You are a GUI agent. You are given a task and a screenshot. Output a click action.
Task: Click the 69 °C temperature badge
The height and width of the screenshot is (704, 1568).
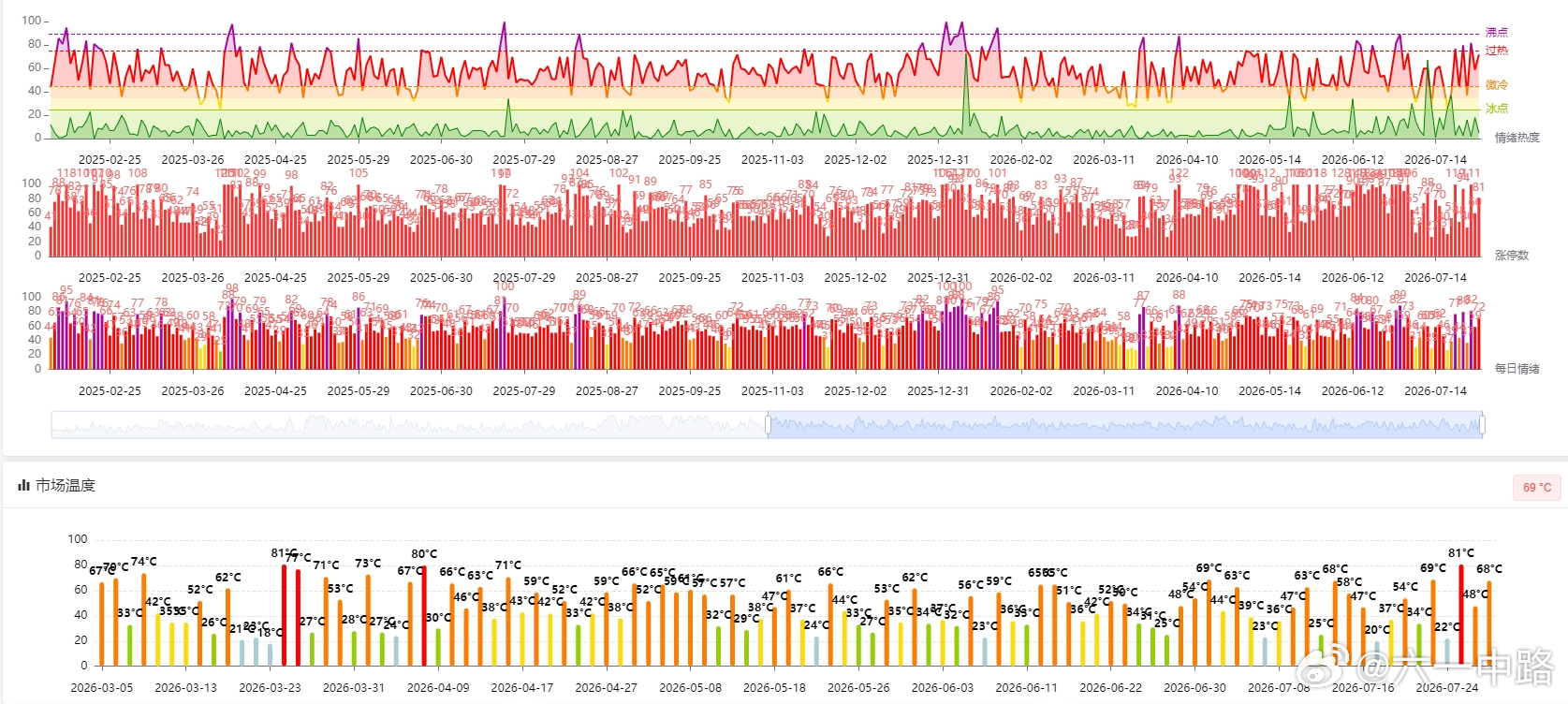pos(1537,487)
